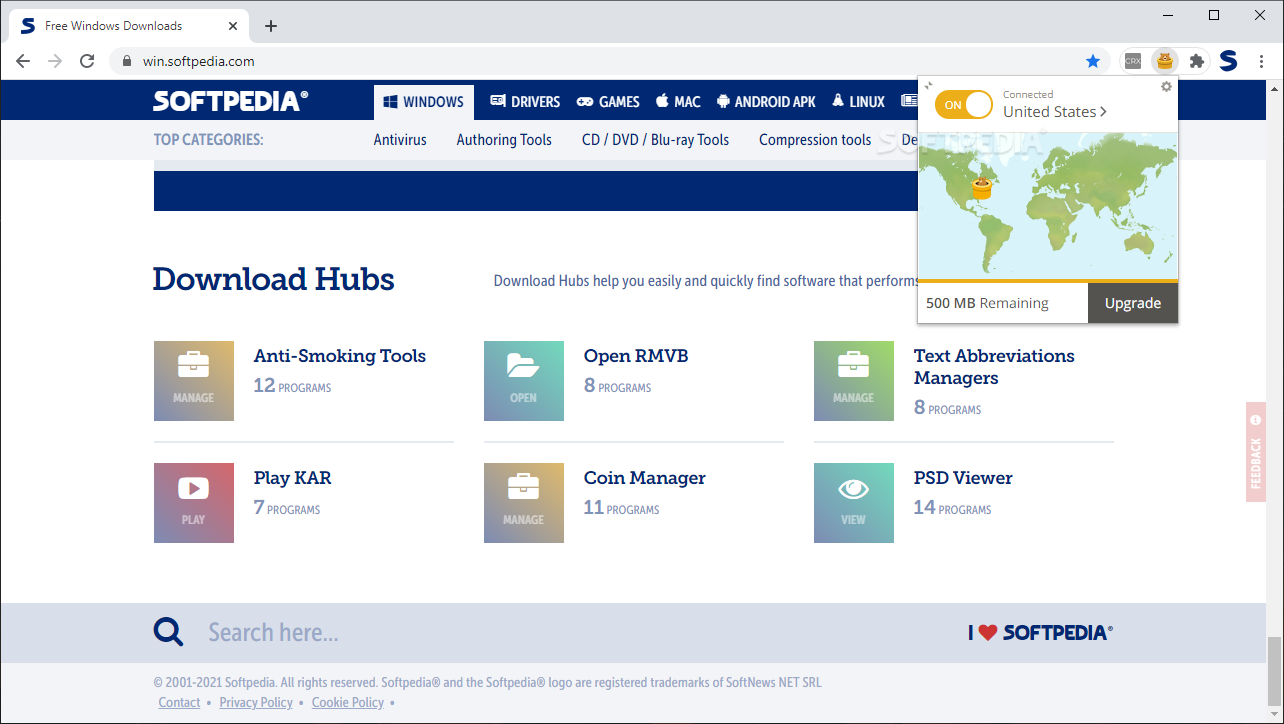1284x724 pixels.
Task: Open the Contact footer link
Action: (179, 703)
